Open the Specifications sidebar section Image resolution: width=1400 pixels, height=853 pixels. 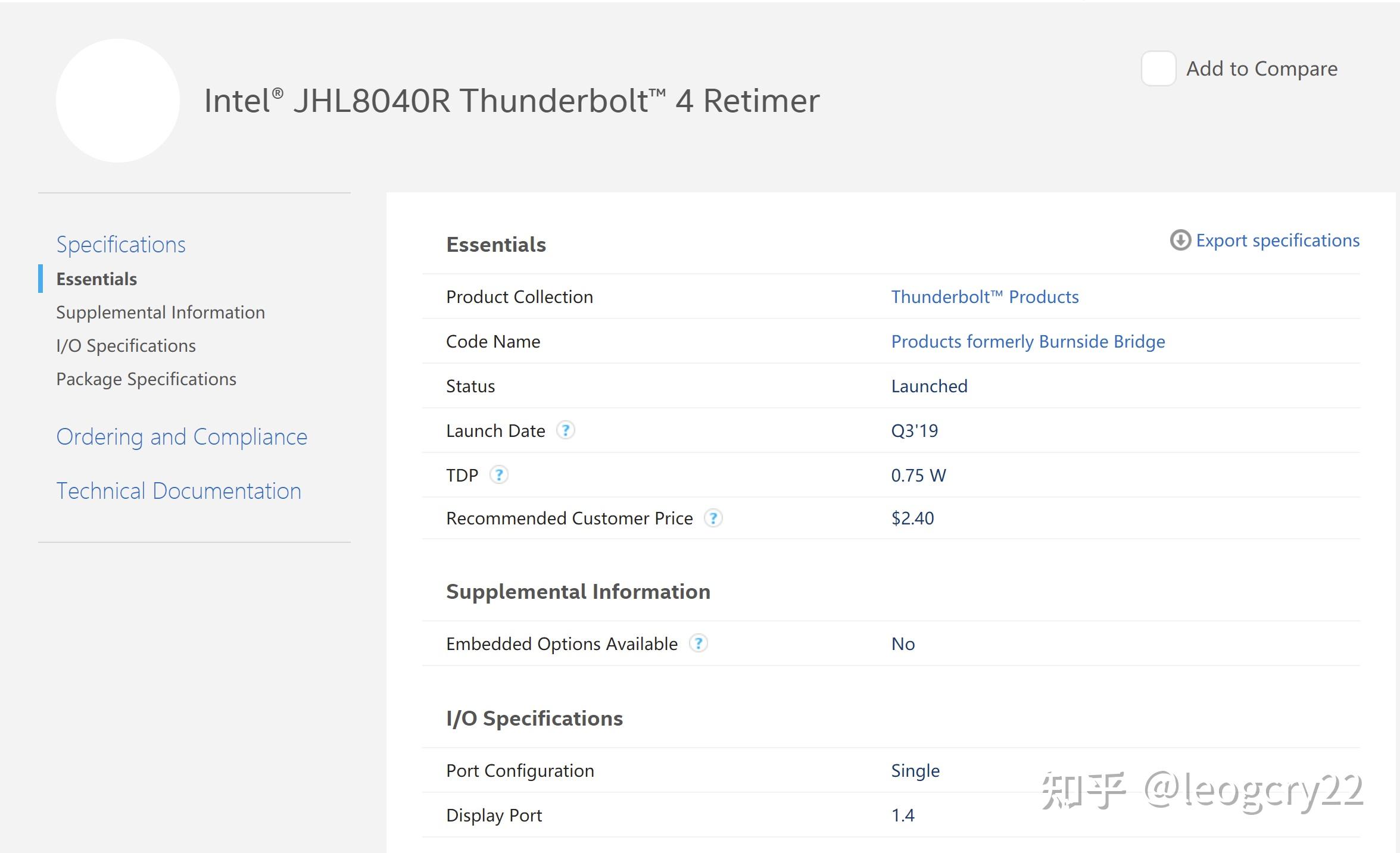pos(121,244)
